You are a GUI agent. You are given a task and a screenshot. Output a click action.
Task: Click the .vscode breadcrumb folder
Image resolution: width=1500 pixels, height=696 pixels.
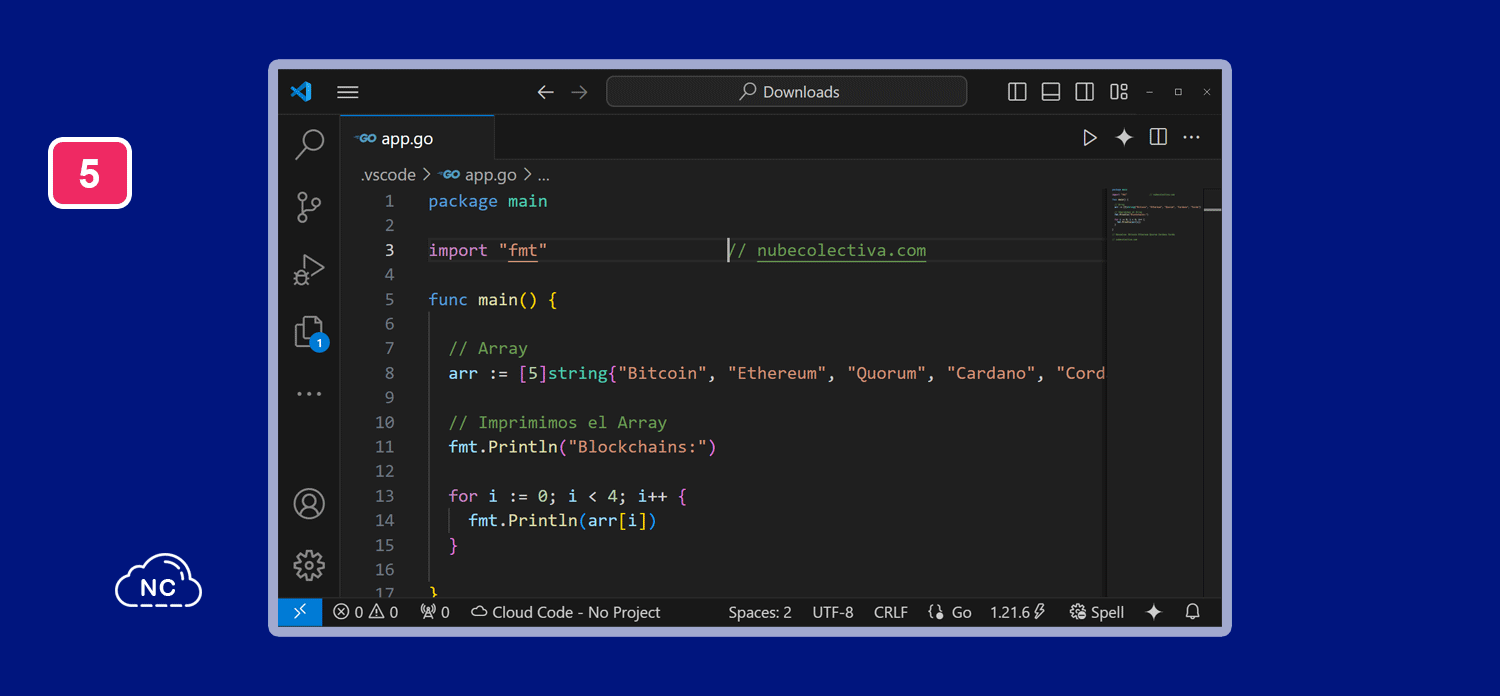pos(388,175)
